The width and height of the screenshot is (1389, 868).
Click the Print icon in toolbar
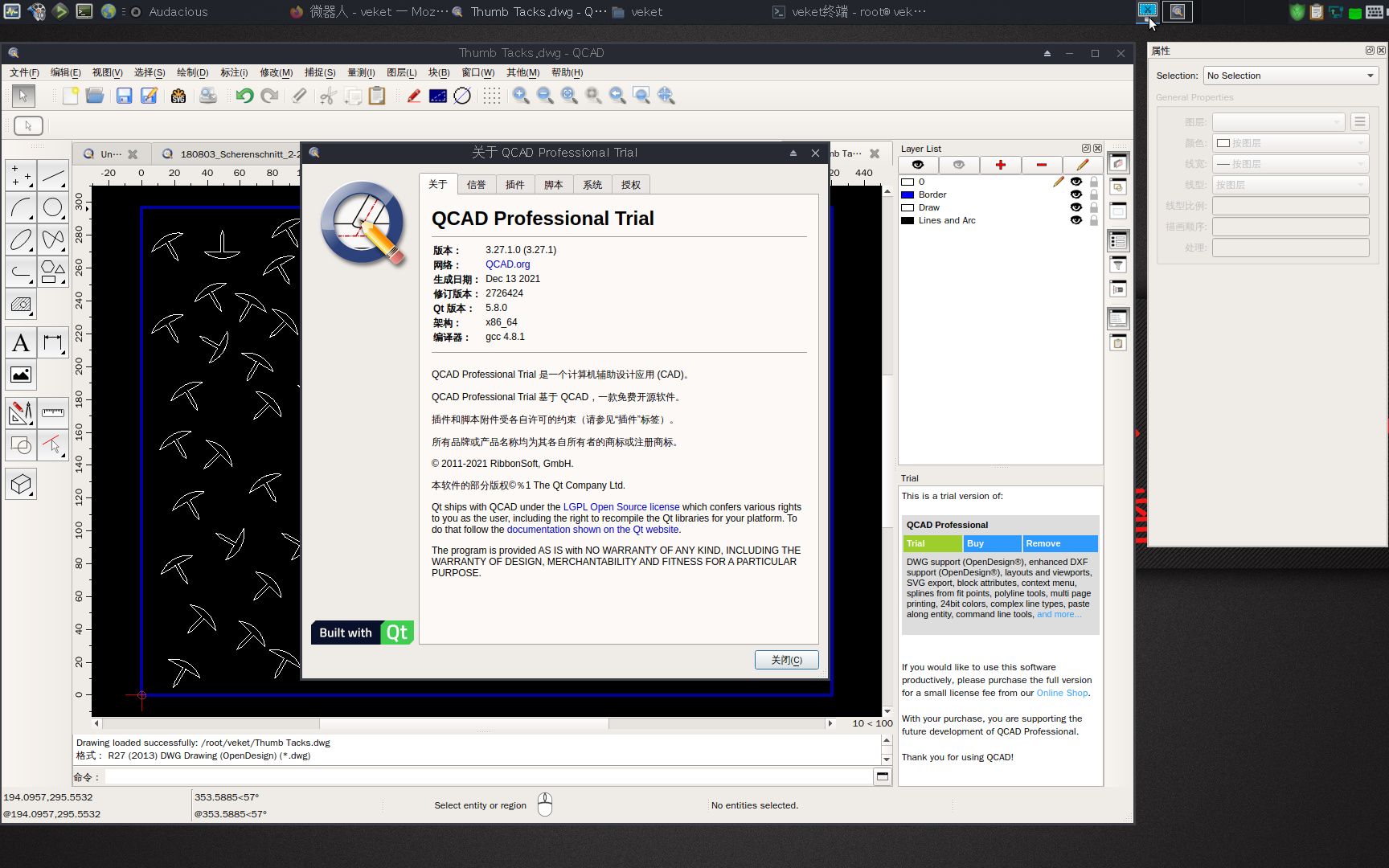click(x=208, y=96)
